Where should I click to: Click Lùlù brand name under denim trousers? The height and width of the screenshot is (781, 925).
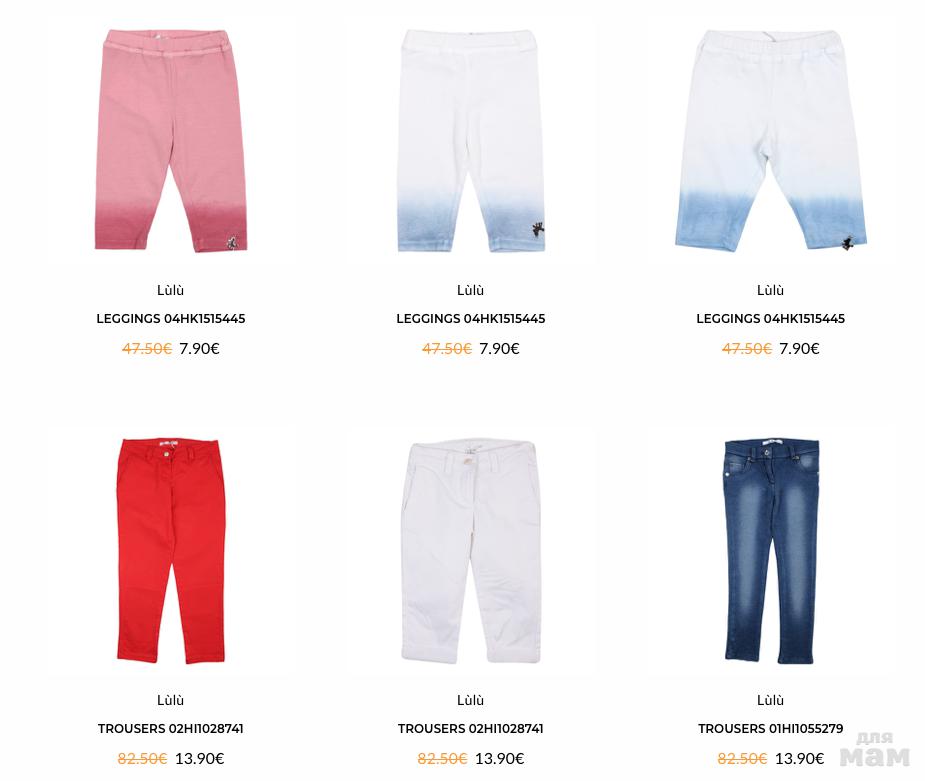(x=770, y=700)
